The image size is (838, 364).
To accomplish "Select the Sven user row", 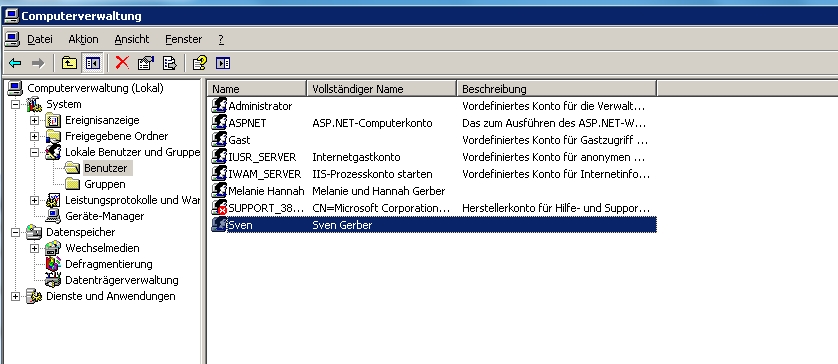I will tap(433, 225).
